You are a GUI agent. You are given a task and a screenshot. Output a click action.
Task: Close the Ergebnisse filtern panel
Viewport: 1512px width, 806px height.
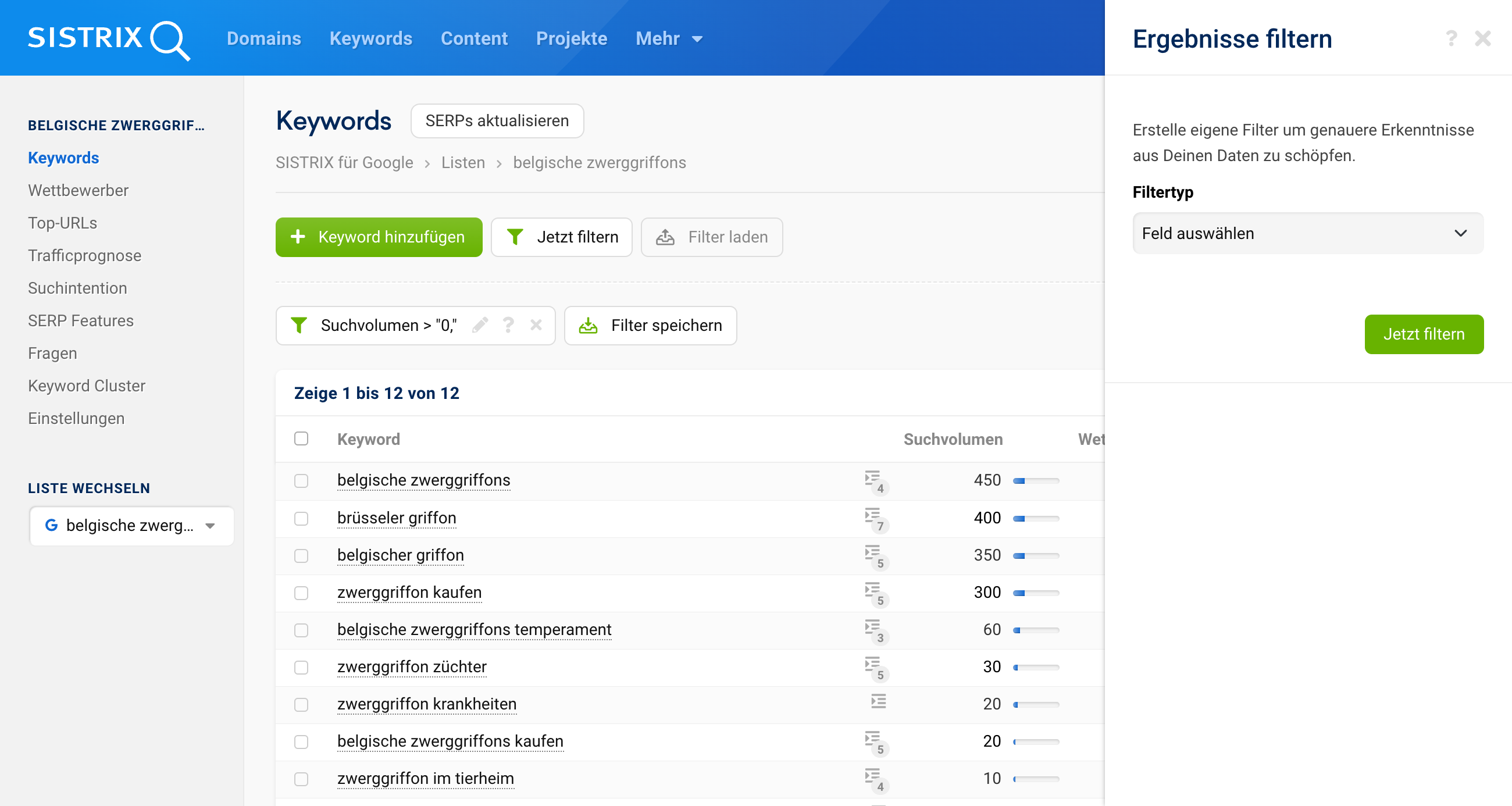pyautogui.click(x=1483, y=39)
